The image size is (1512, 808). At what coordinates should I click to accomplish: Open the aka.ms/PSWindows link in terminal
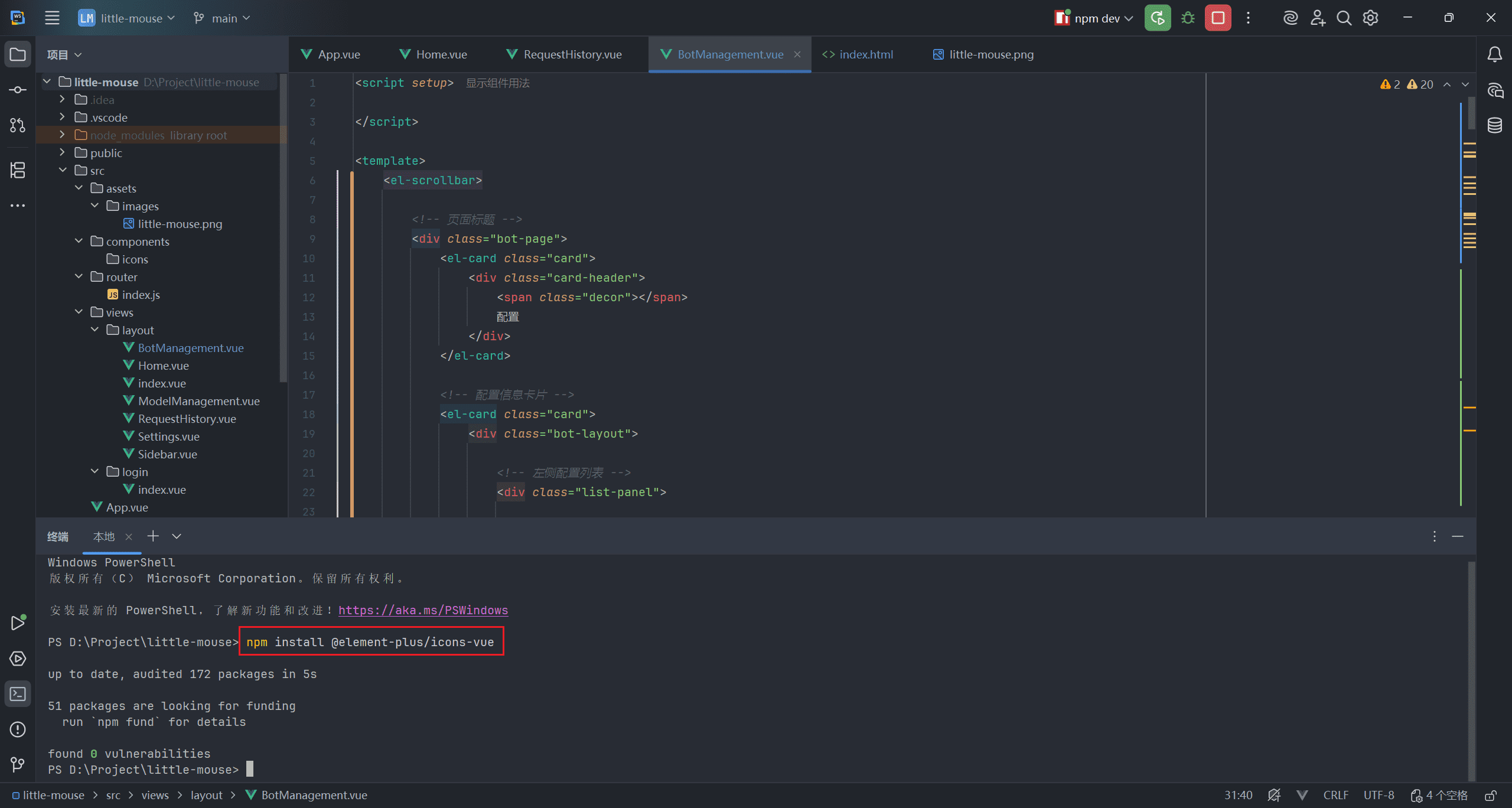pyautogui.click(x=423, y=610)
